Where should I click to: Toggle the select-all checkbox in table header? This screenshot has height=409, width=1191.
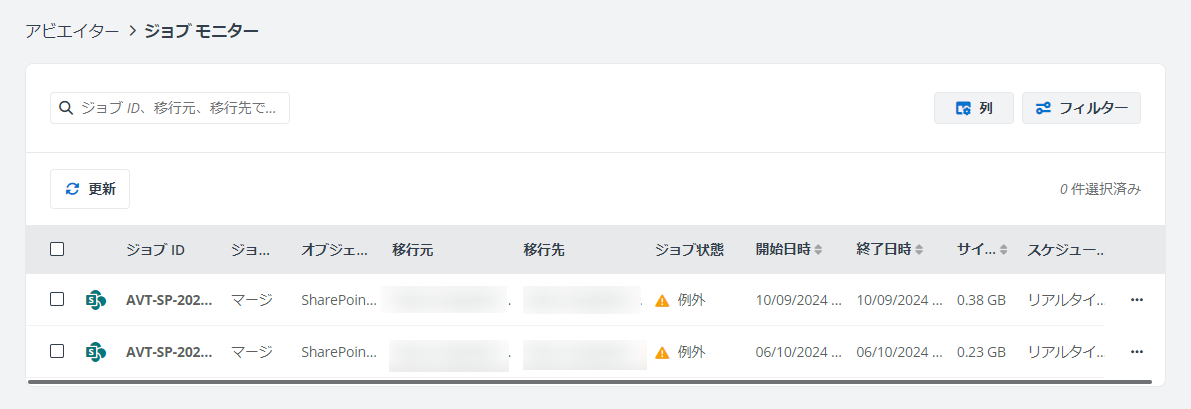click(57, 249)
